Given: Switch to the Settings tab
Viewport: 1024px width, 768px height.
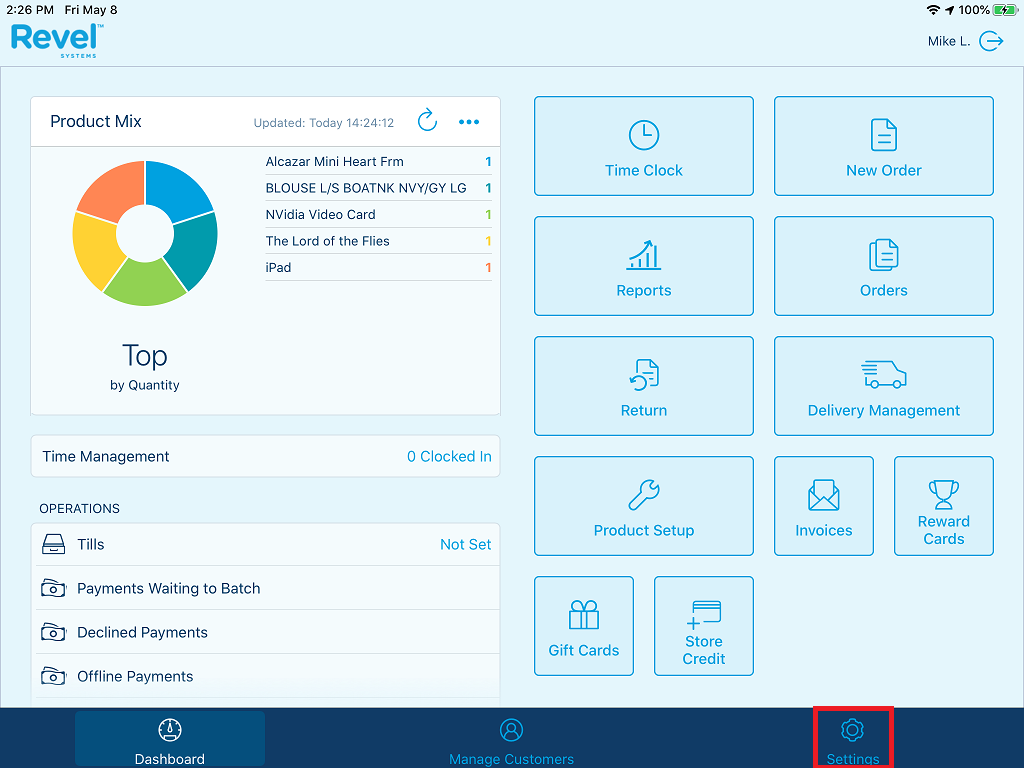Looking at the screenshot, I should (x=852, y=739).
